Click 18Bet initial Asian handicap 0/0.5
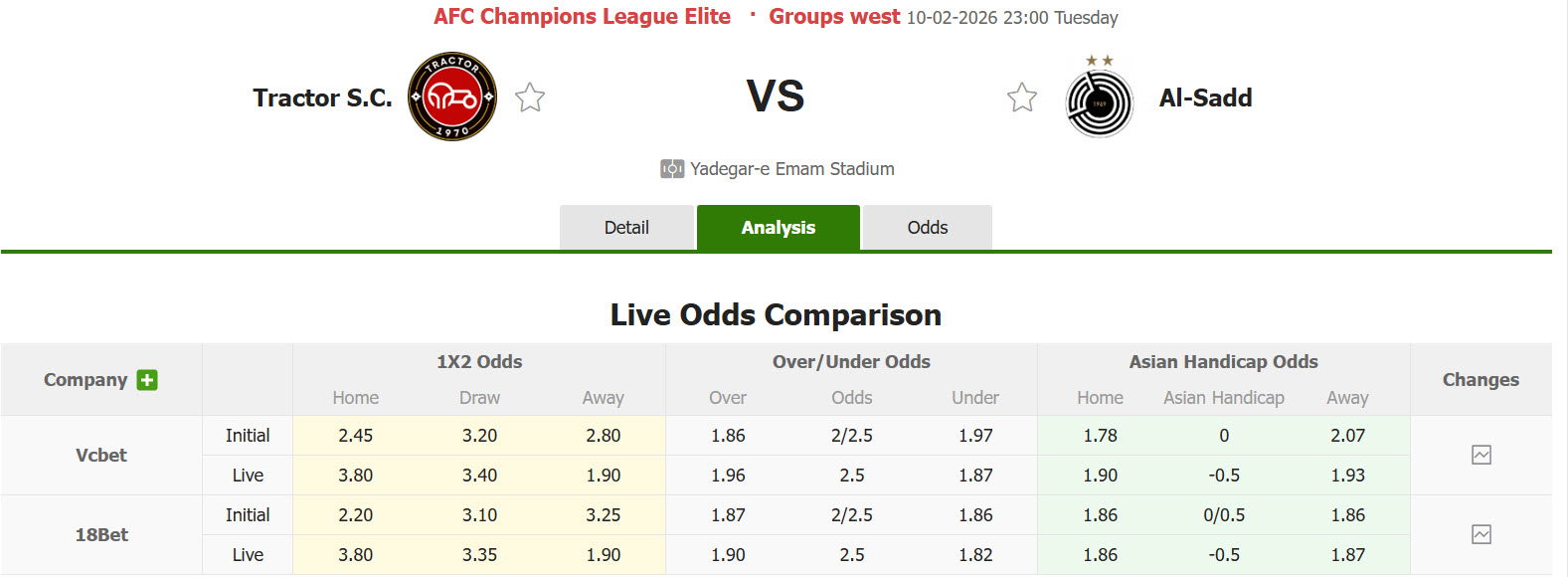Viewport: 1568px width, 577px height. [x=1224, y=515]
